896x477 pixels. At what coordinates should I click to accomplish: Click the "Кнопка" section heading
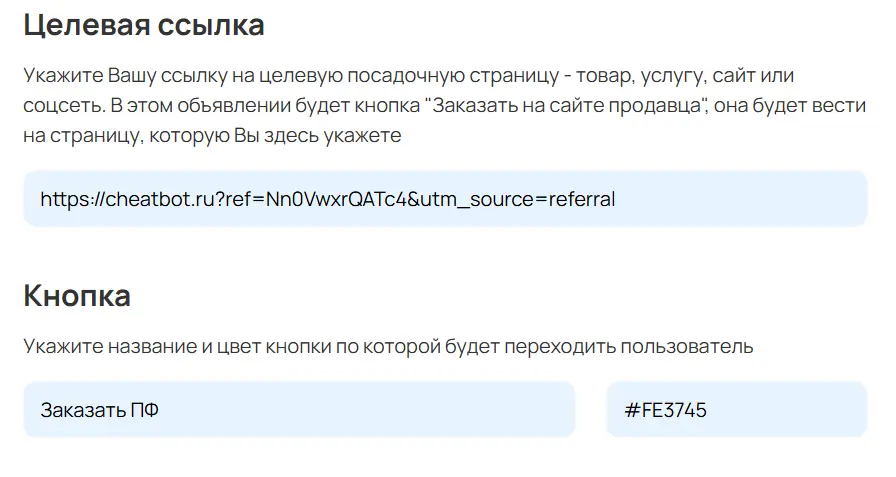click(x=77, y=296)
